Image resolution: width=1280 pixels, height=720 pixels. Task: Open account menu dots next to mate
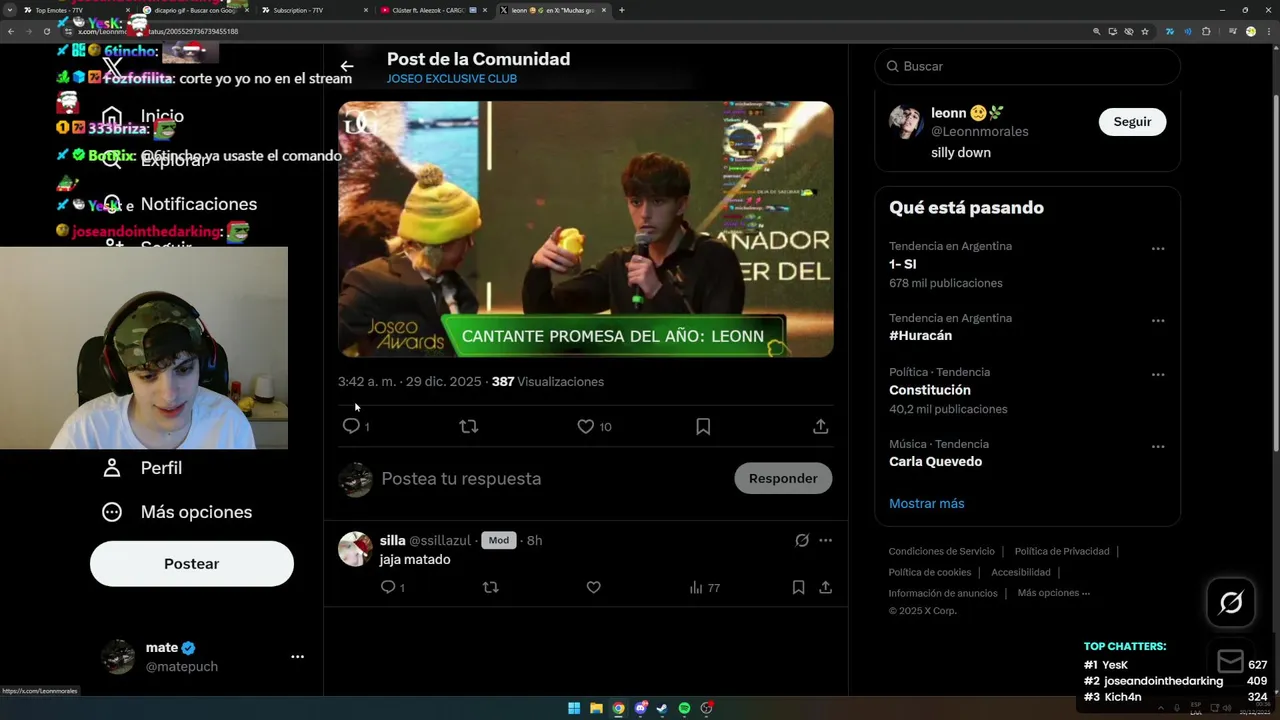coord(297,657)
